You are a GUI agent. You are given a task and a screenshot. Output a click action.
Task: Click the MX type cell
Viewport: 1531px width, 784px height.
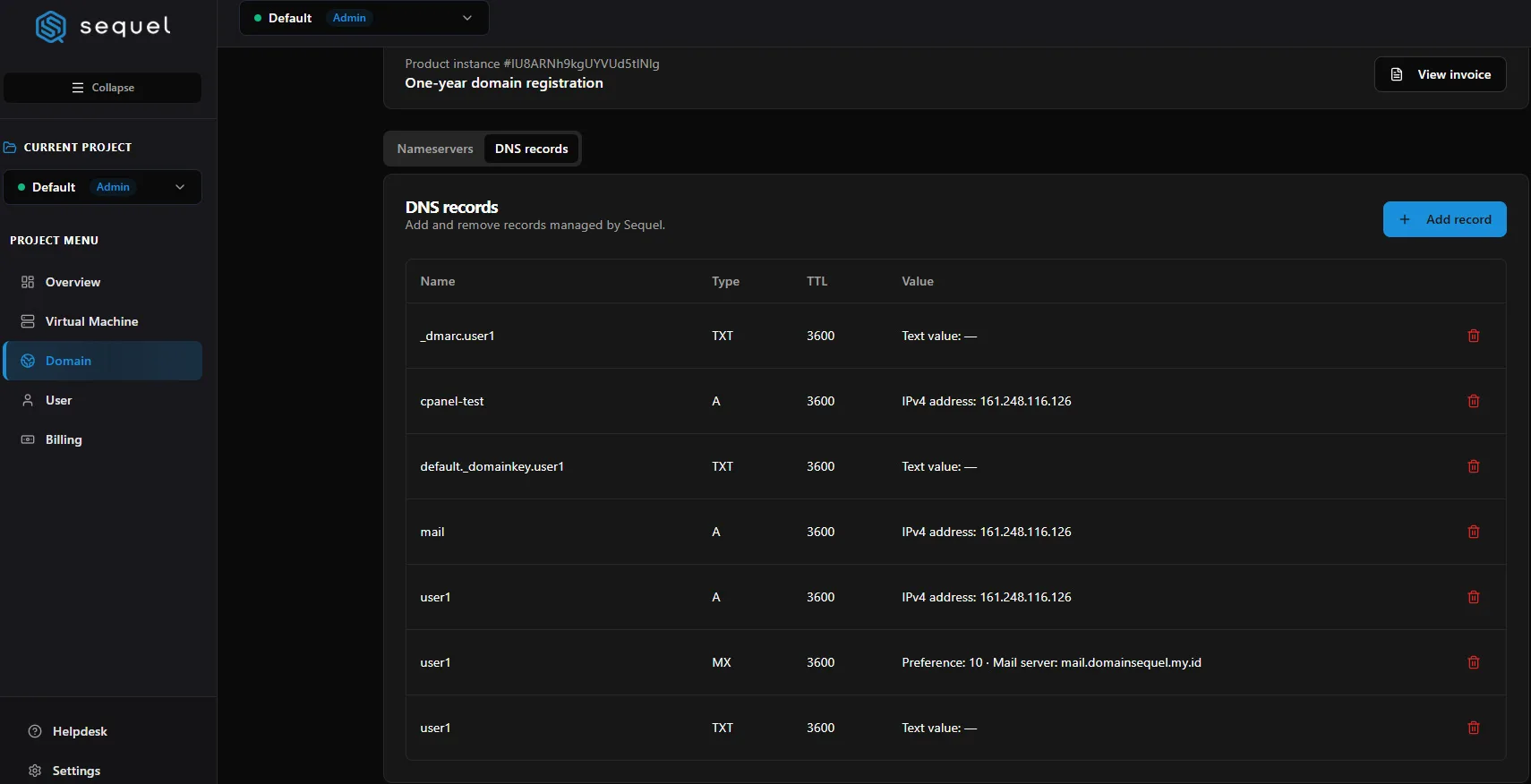pos(722,662)
